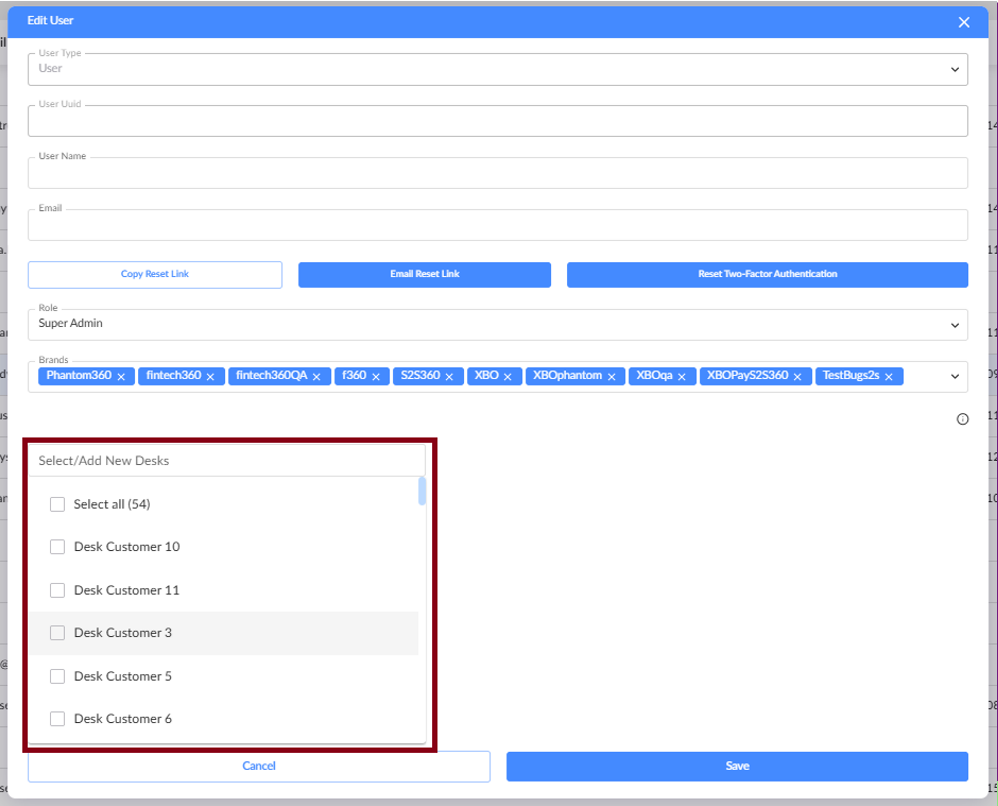Click the desks list scrollbar thumb
The height and width of the screenshot is (806, 998).
click(x=422, y=491)
